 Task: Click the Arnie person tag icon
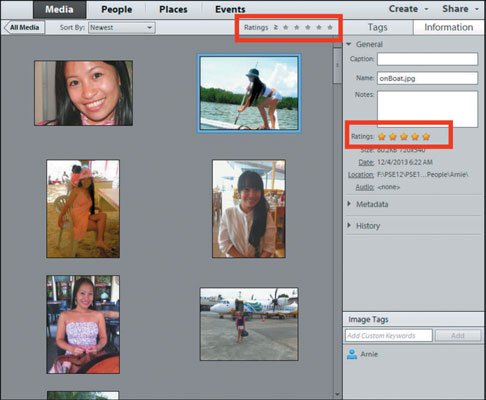pyautogui.click(x=352, y=354)
